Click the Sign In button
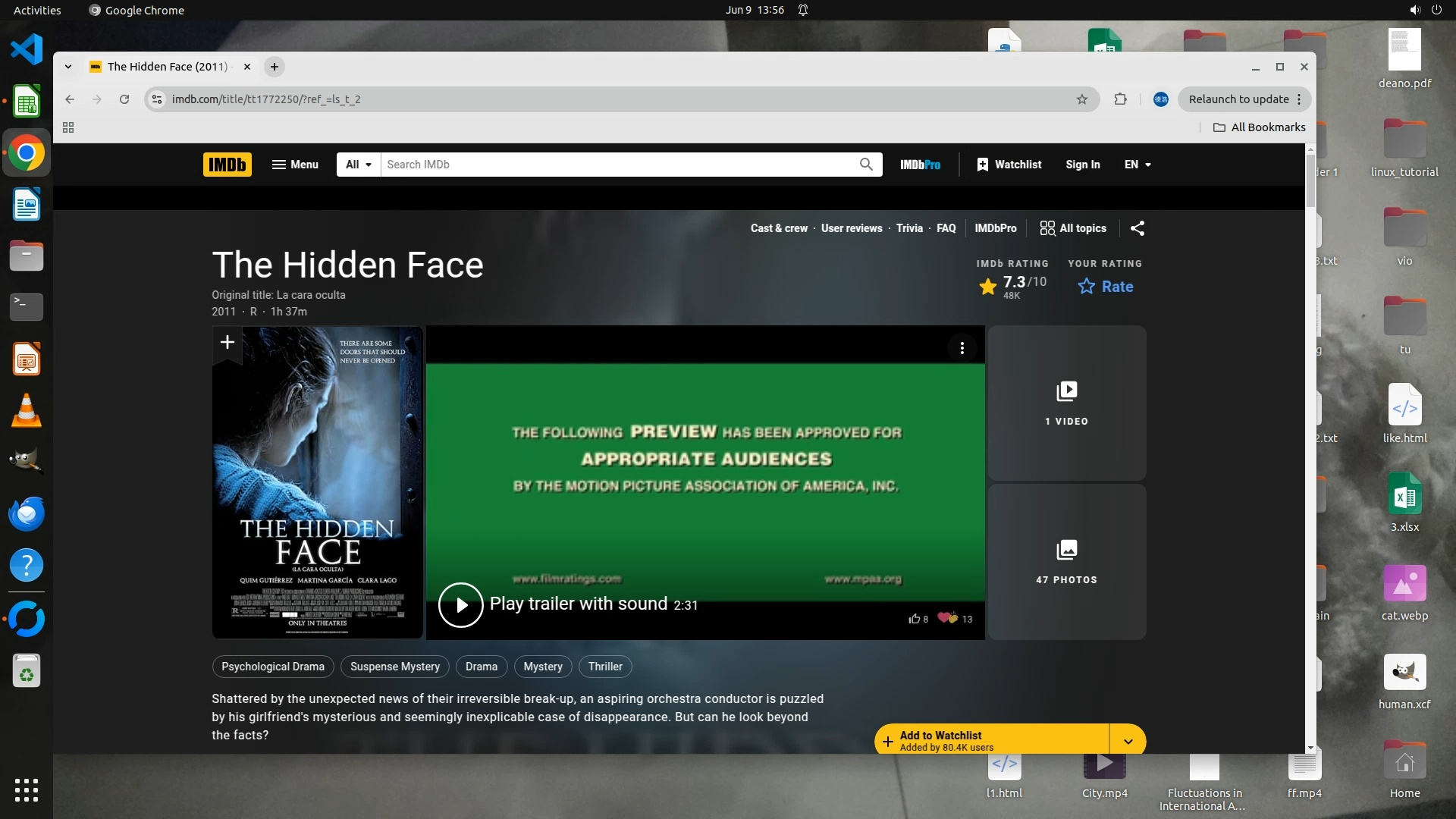The width and height of the screenshot is (1456, 819). 1082,165
